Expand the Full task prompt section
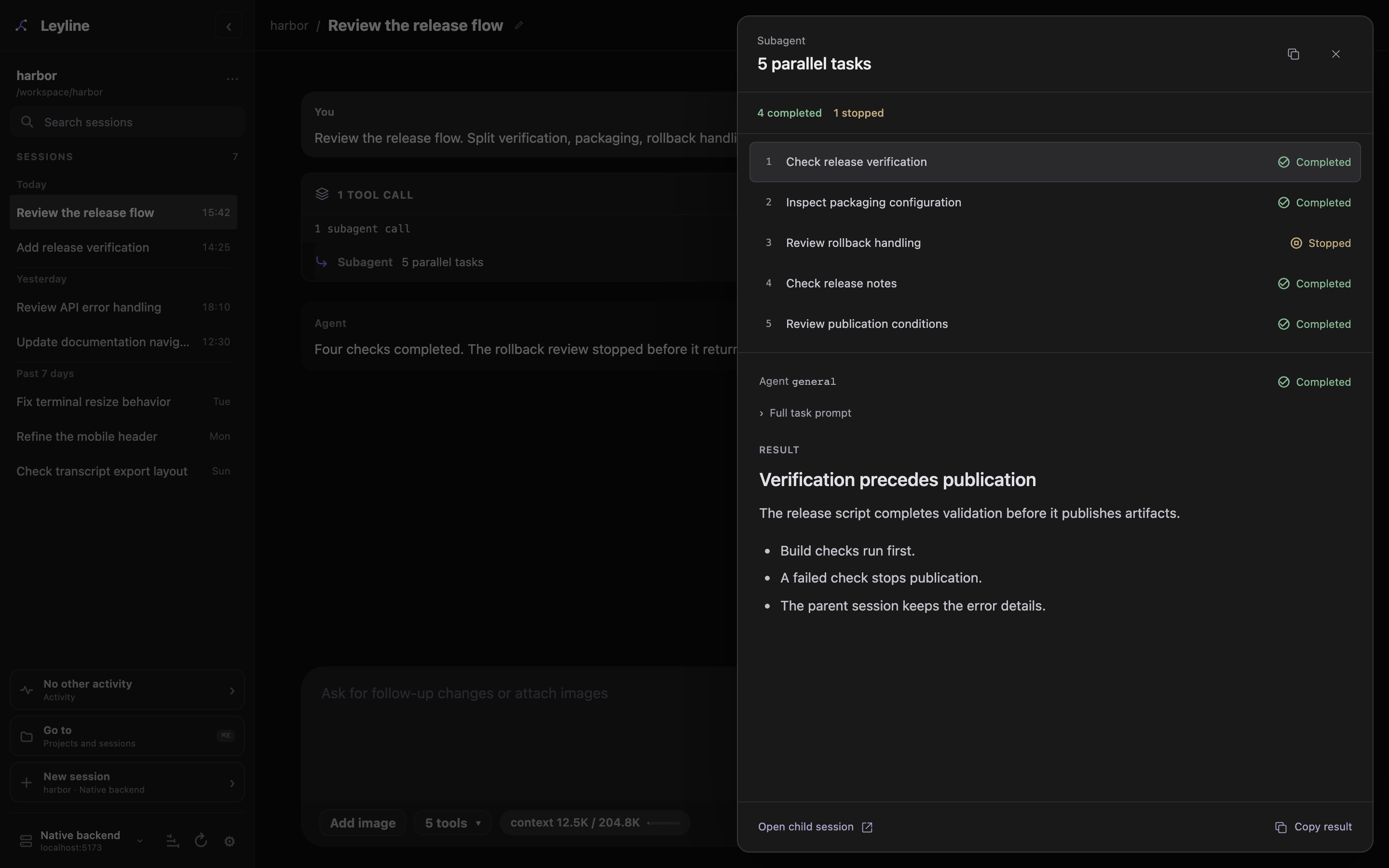Screen dimensions: 1389x868 [805, 413]
